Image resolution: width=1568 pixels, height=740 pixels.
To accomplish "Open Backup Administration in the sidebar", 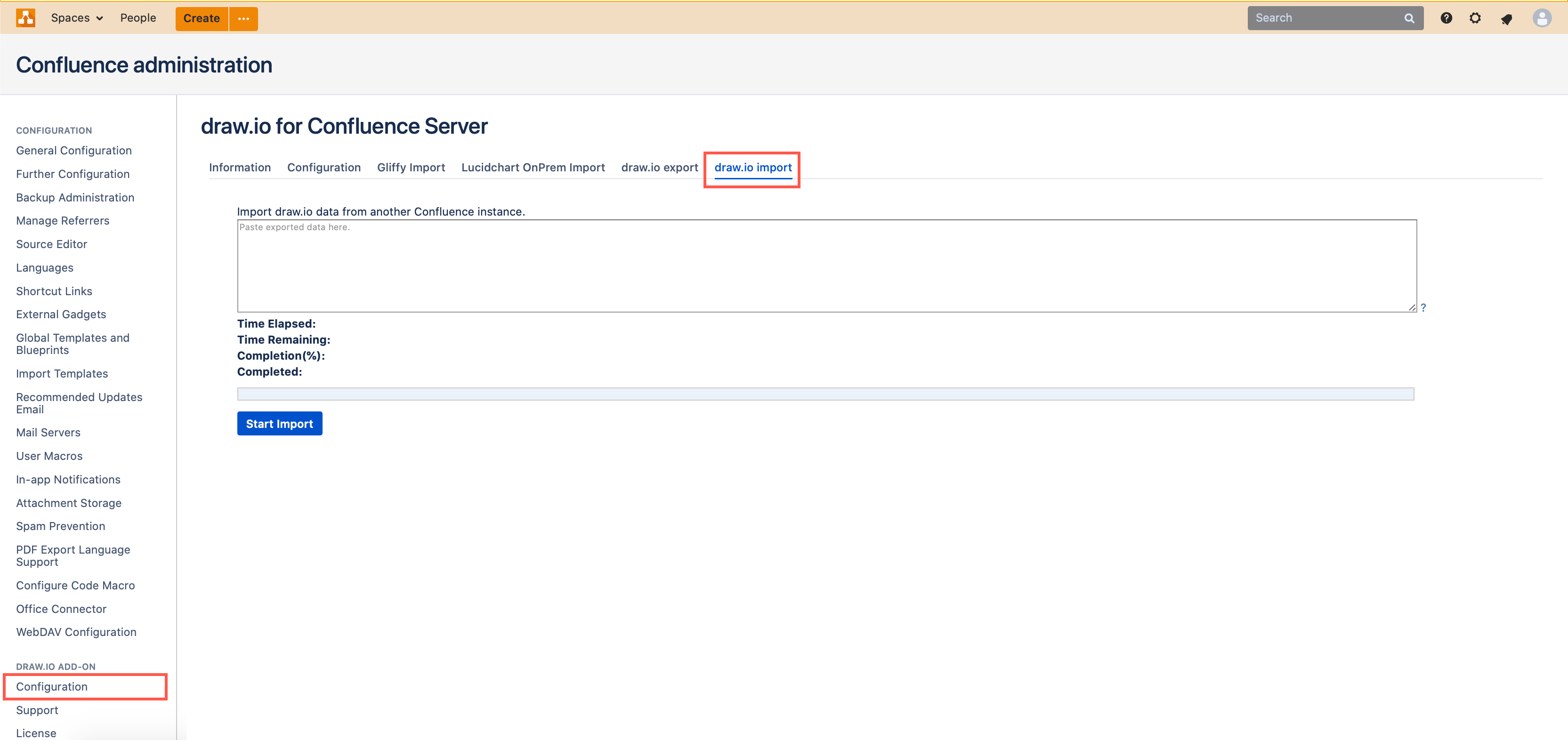I will 75,197.
